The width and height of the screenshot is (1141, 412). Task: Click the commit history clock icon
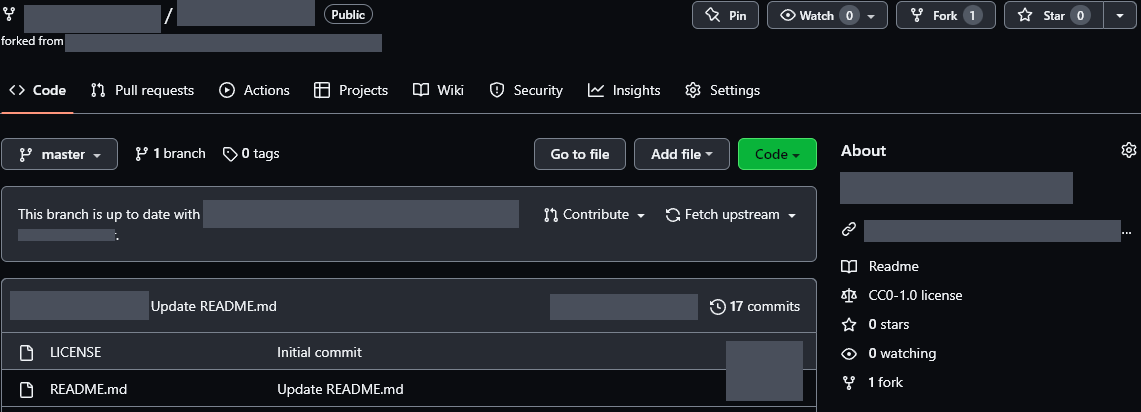717,306
